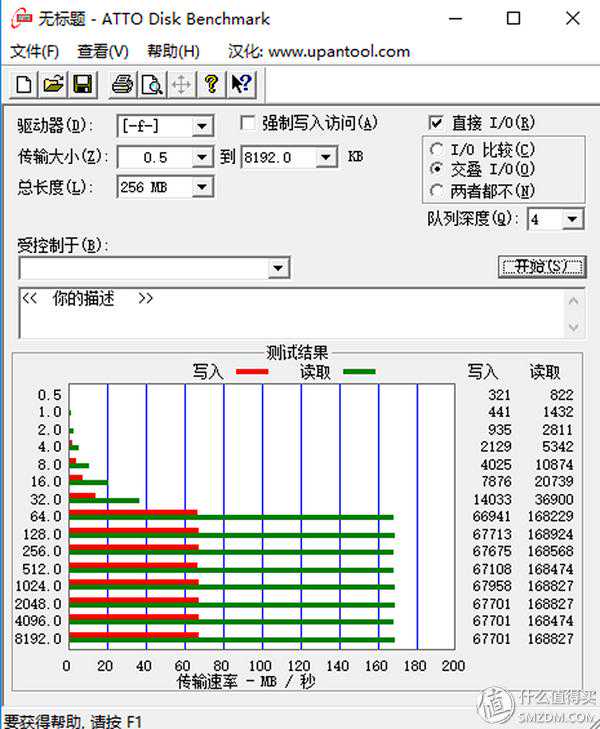Open the 查看(V) menu
Image resolution: width=600 pixels, height=729 pixels.
(x=103, y=51)
